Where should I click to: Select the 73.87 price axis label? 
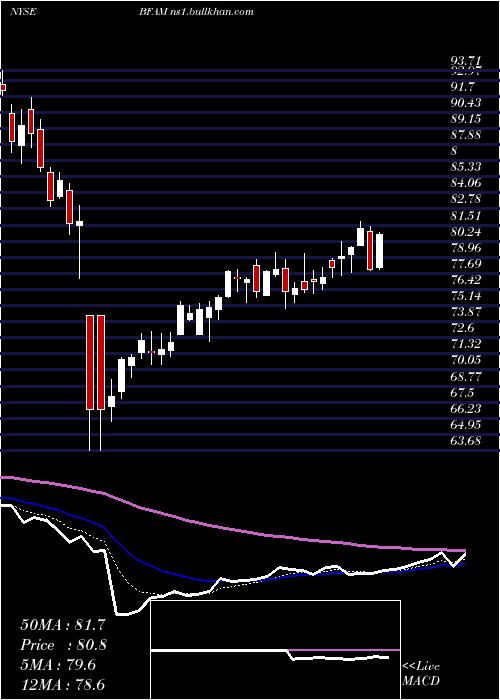pos(466,312)
